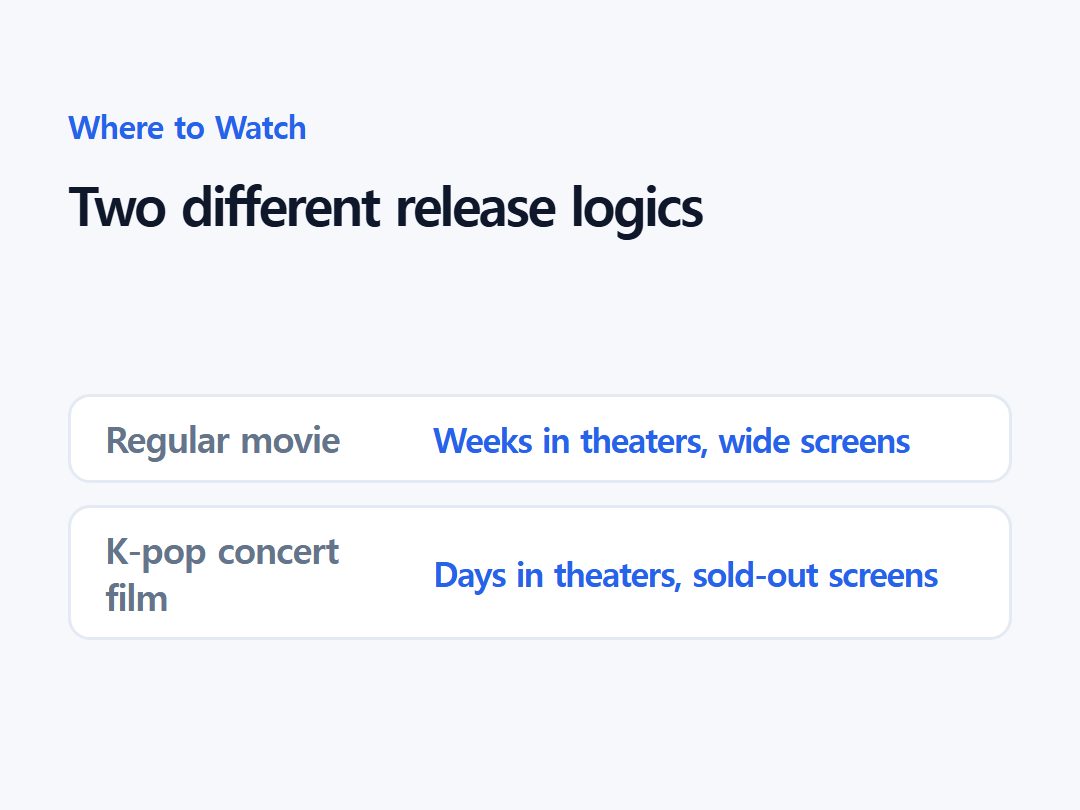The width and height of the screenshot is (1080, 810).
Task: Click the 'K-pop concert film' label
Action: pos(222,574)
